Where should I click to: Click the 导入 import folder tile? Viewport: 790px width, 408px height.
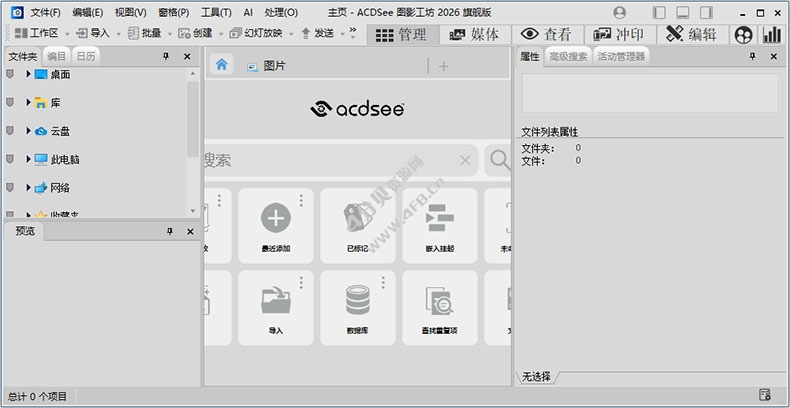pos(276,306)
